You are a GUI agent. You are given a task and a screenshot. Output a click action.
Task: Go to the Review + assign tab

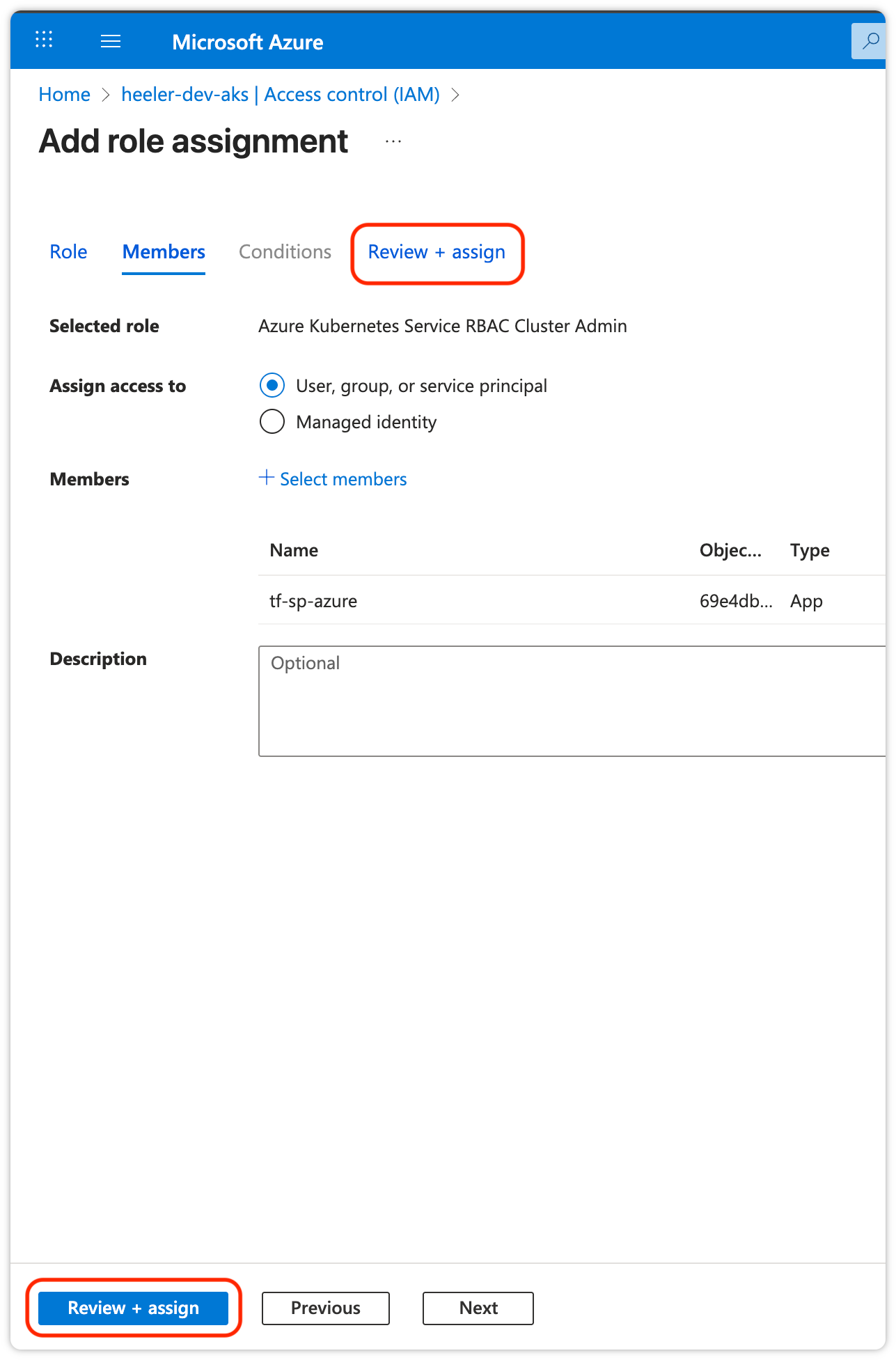[x=437, y=252]
